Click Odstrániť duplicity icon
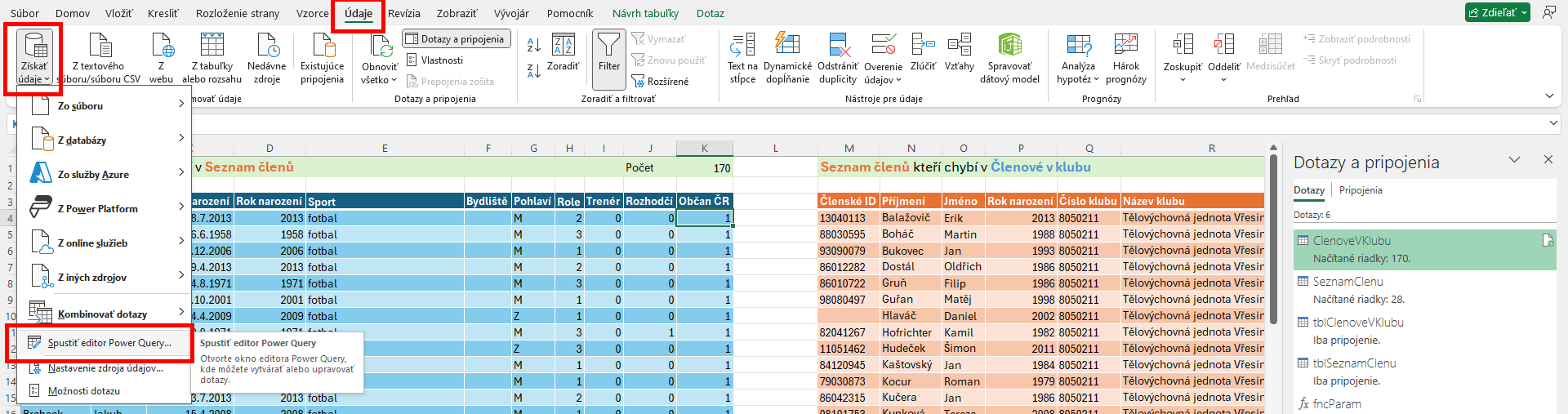 (837, 46)
